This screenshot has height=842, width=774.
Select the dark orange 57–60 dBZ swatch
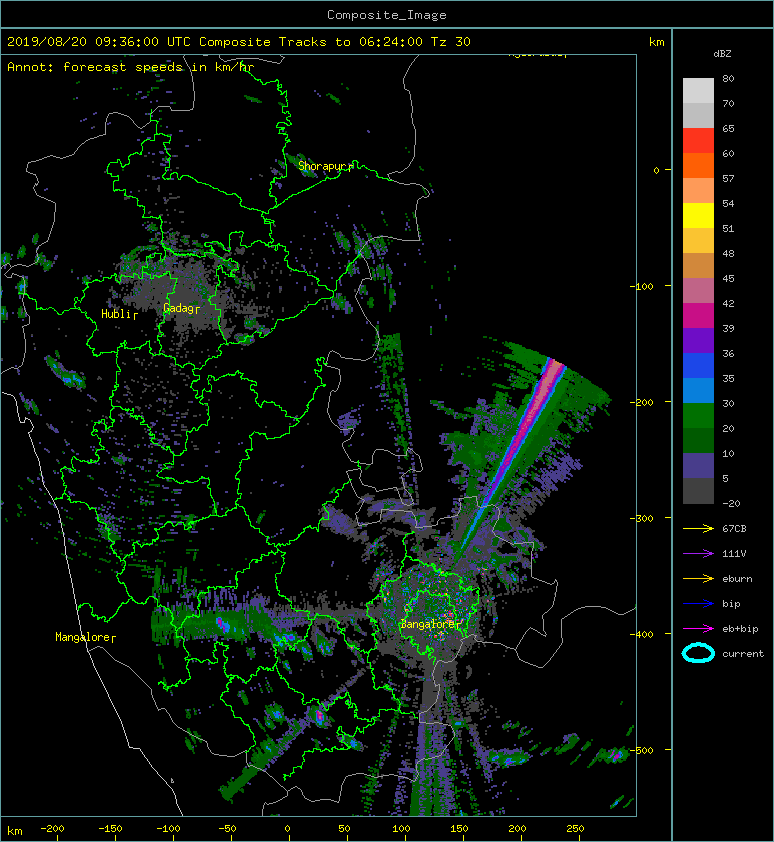tap(698, 165)
